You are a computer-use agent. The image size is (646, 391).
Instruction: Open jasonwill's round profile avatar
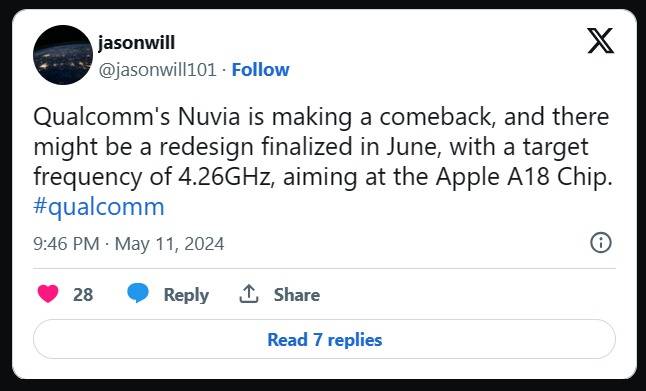(x=63, y=55)
